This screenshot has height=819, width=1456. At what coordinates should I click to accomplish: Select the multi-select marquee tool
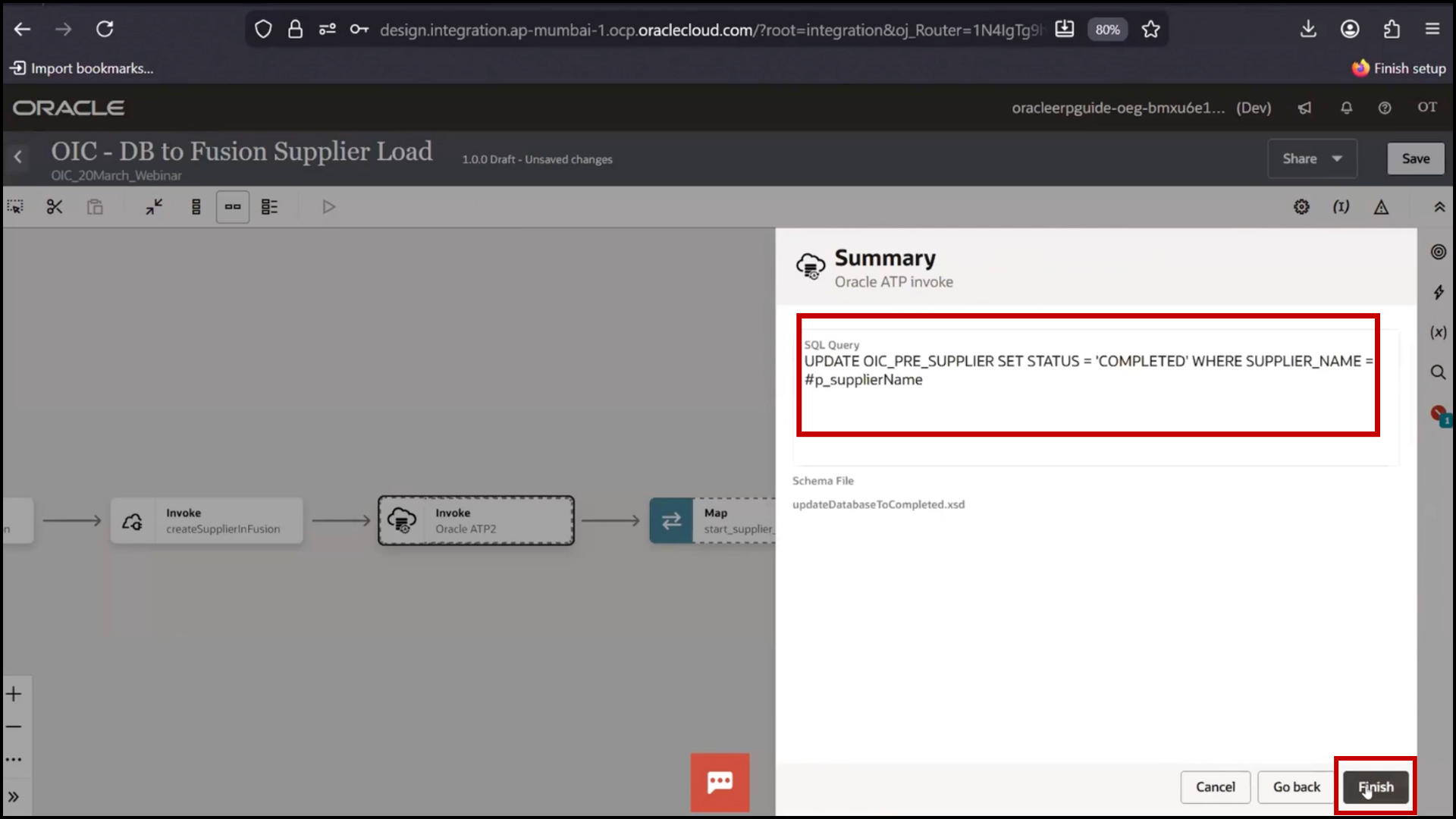pyautogui.click(x=15, y=207)
